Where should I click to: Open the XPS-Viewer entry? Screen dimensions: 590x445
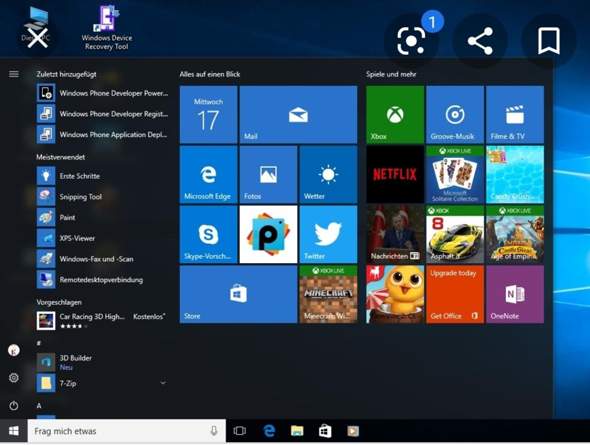[x=102, y=238]
